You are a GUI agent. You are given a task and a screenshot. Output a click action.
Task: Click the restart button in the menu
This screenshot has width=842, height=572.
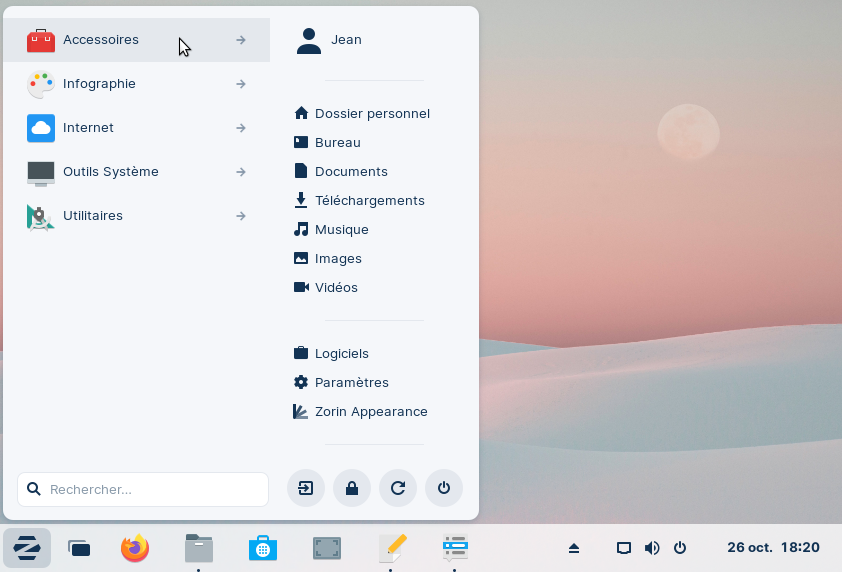(x=398, y=489)
